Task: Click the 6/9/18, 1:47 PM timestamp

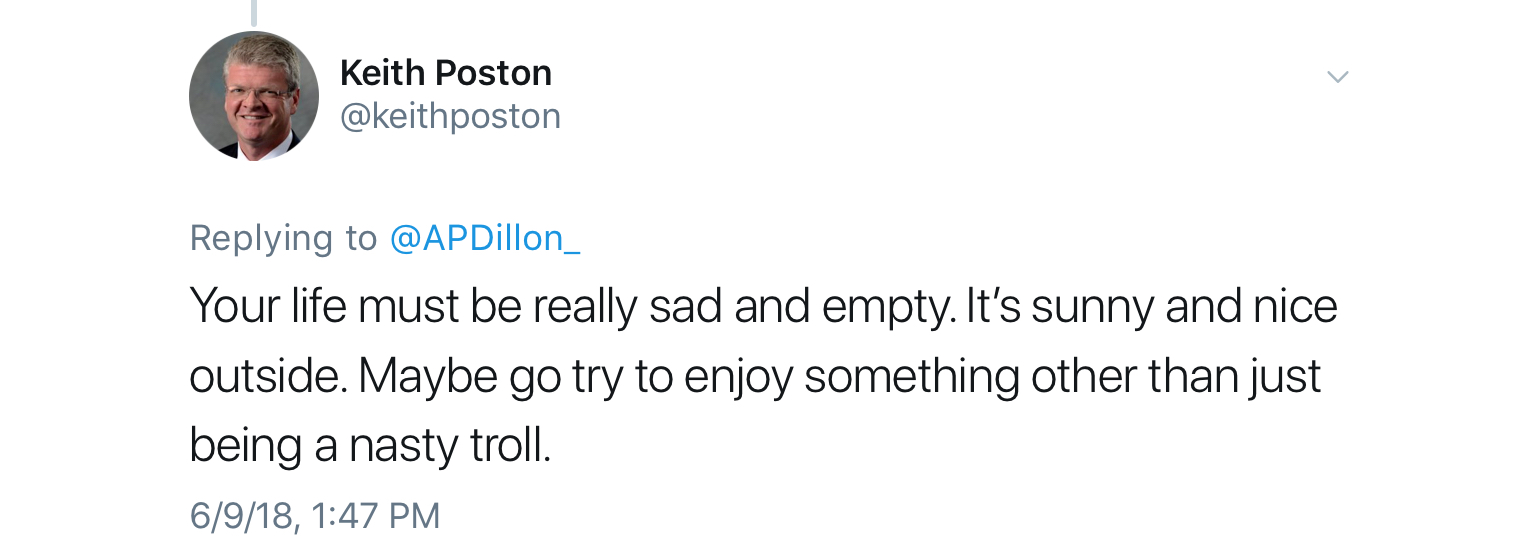Action: 314,515
